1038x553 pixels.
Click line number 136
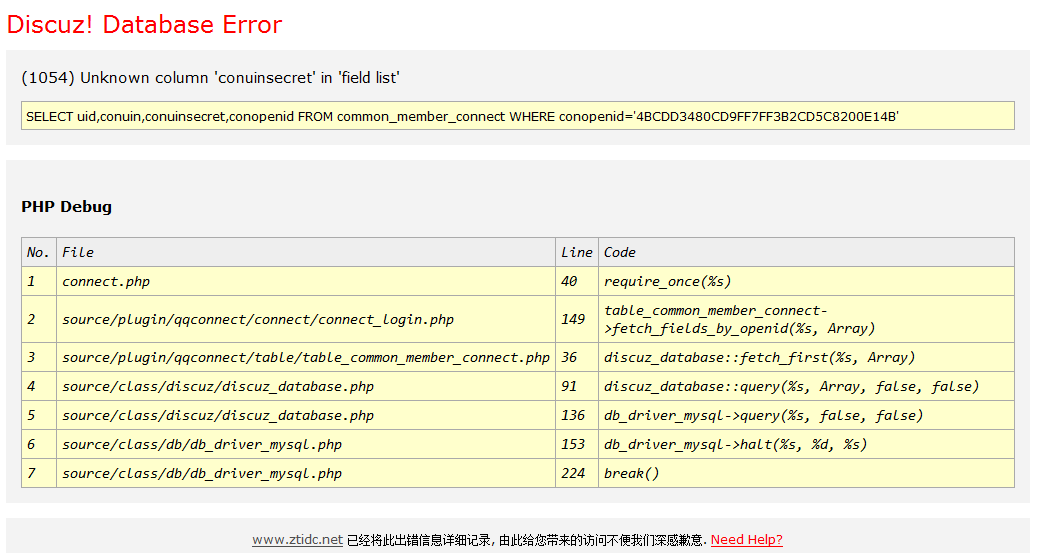(x=577, y=416)
